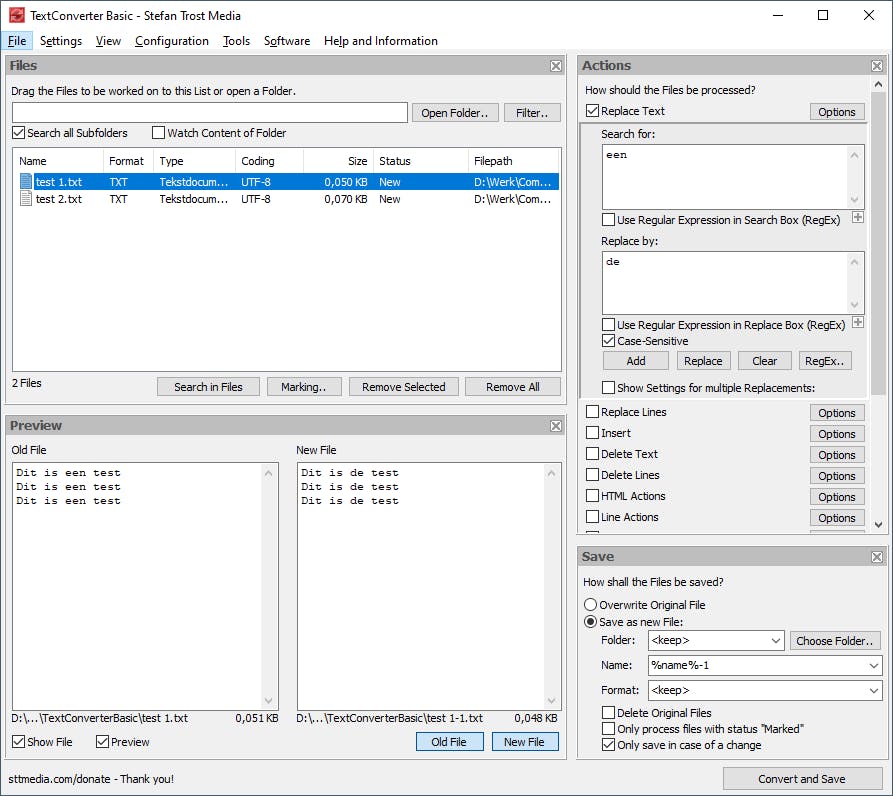The image size is (893, 796).
Task: Click the RegEx button
Action: point(825,361)
